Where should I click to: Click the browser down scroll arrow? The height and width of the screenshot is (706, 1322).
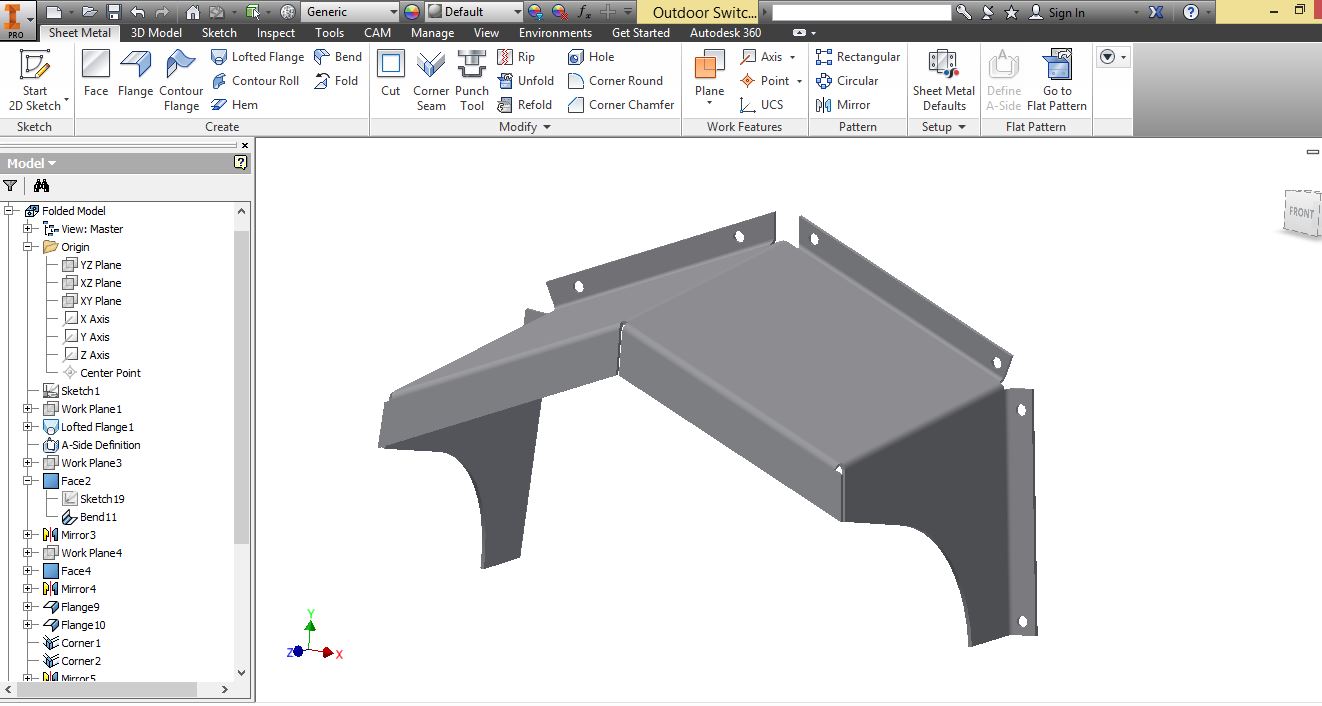click(x=241, y=673)
